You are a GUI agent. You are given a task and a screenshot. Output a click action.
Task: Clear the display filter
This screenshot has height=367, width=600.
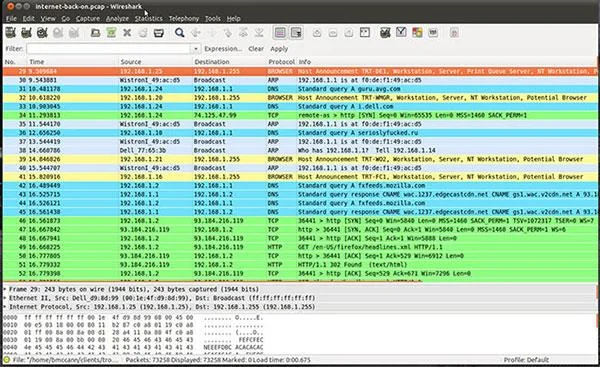[256, 49]
